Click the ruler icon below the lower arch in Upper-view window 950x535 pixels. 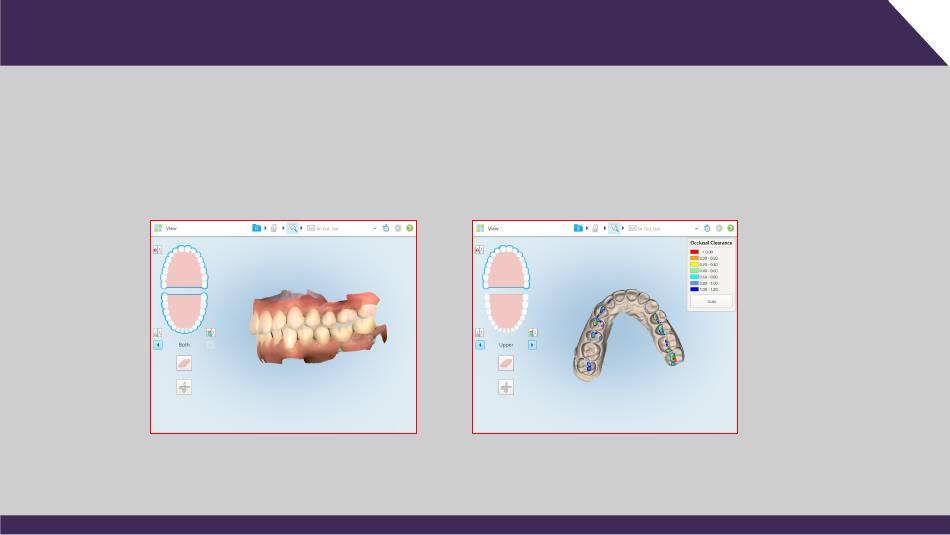tap(479, 333)
